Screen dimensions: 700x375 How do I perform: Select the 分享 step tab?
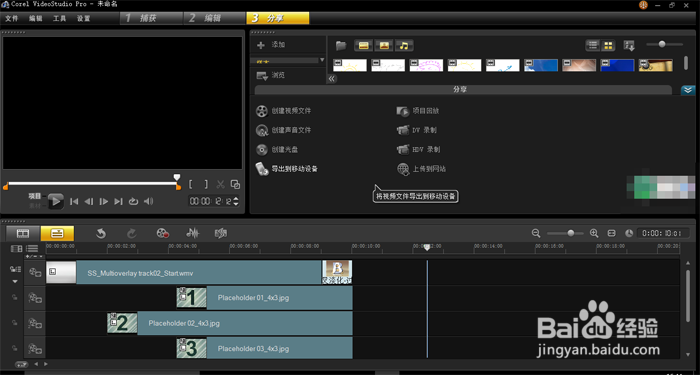tap(278, 18)
